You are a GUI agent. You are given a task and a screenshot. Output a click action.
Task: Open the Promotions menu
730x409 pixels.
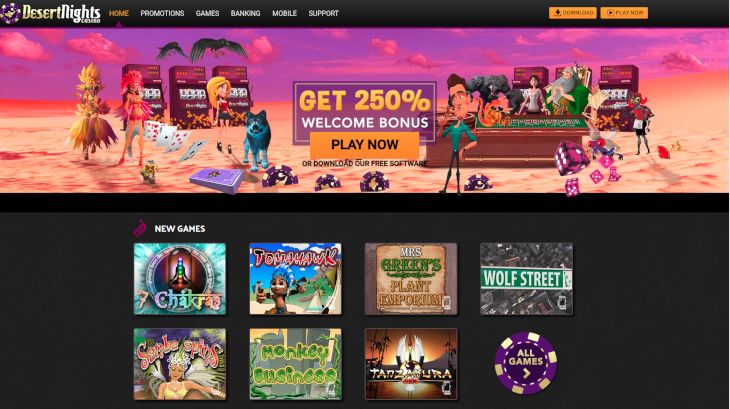point(162,13)
